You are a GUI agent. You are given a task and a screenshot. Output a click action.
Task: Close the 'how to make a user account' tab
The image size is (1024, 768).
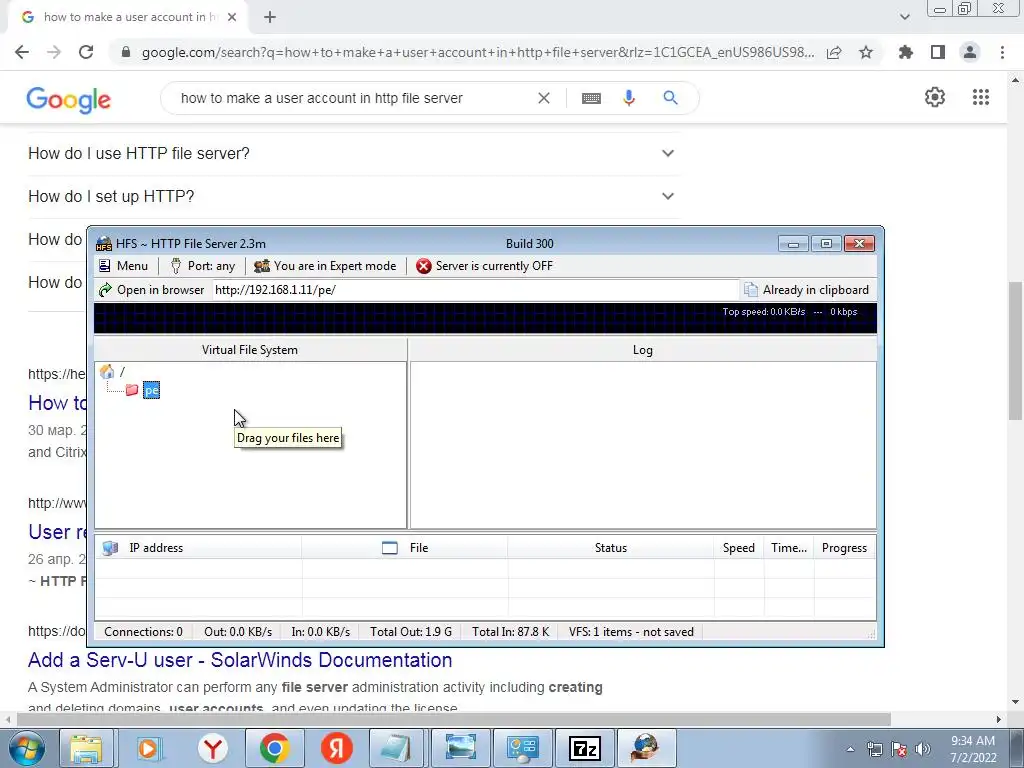[x=232, y=17]
